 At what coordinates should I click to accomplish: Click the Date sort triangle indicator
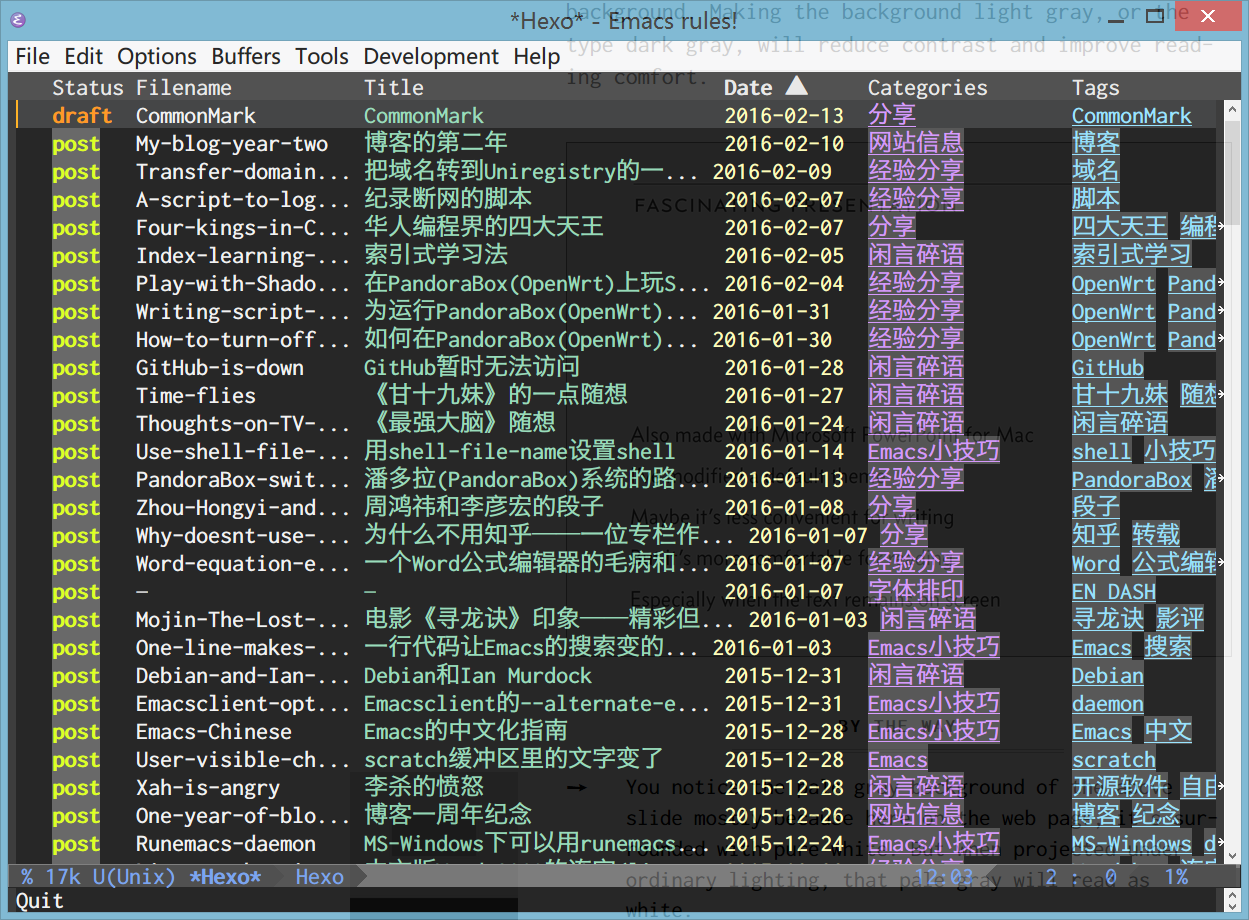[x=796, y=86]
